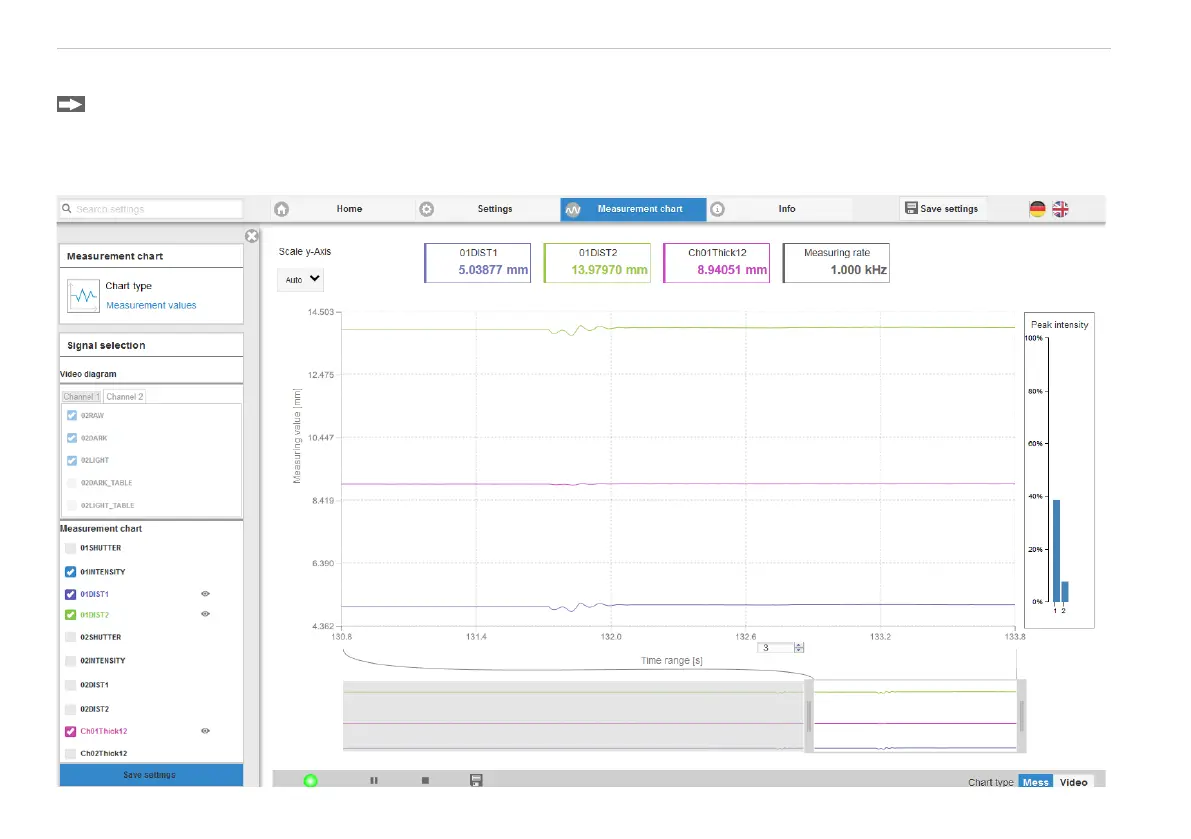Viewport: 1191px width, 839px height.
Task: Click the chart type waveform thumbnail icon
Action: (x=83, y=296)
